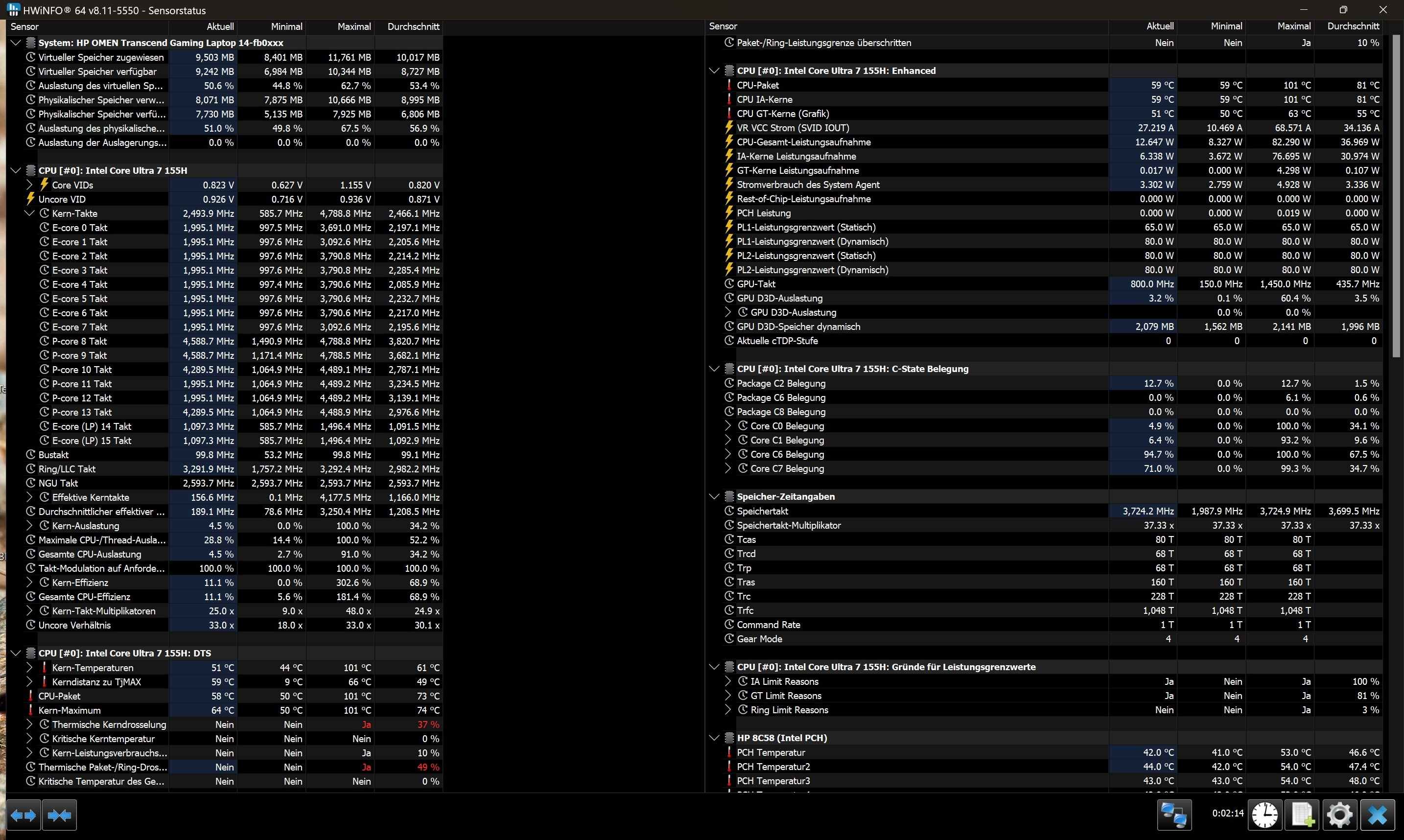Open sensor settings gear icon

click(x=1339, y=815)
